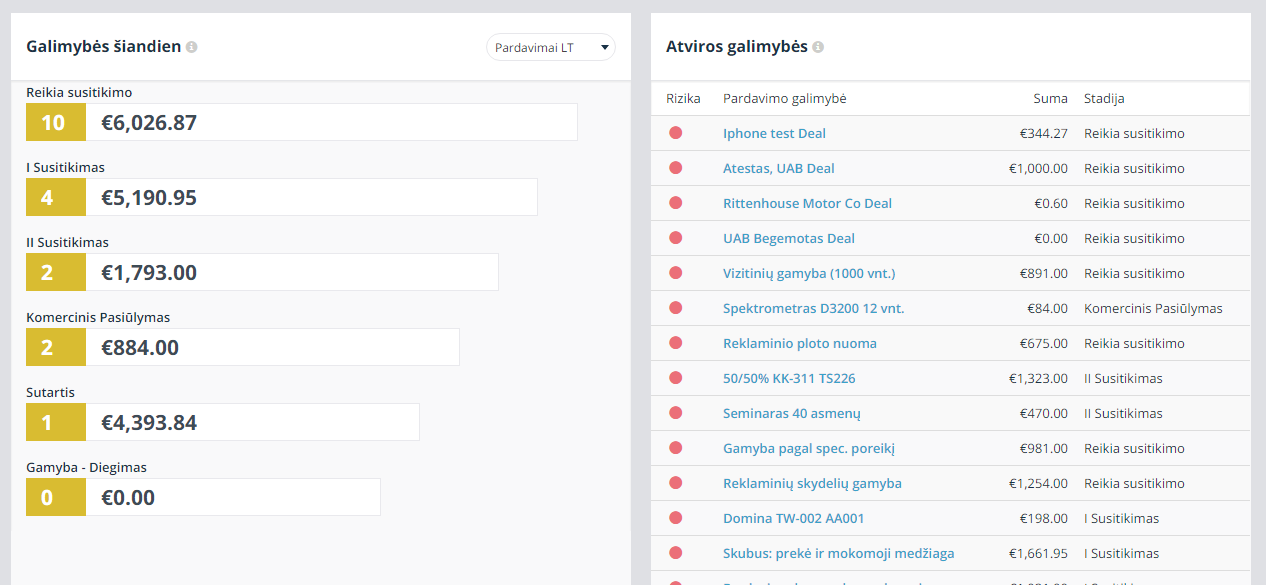The image size is (1266, 585).
Task: Open Skubus: prekė ir mokomoji medžiaga link
Action: (839, 553)
